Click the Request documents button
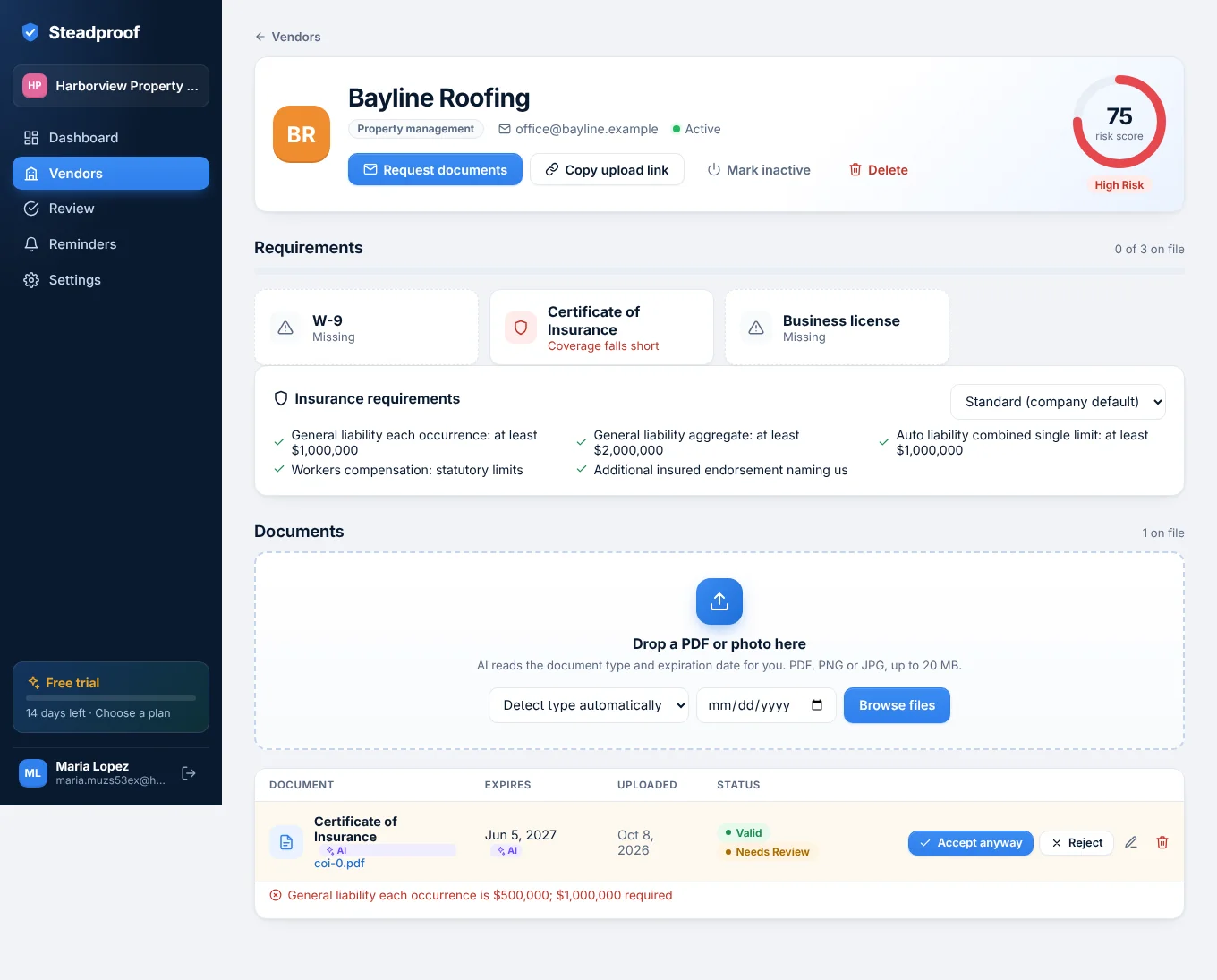 (435, 170)
